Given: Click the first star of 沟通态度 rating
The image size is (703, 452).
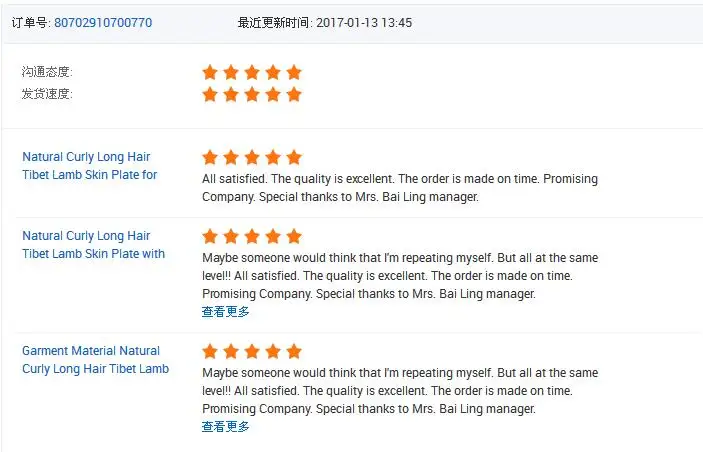Looking at the screenshot, I should [210, 72].
